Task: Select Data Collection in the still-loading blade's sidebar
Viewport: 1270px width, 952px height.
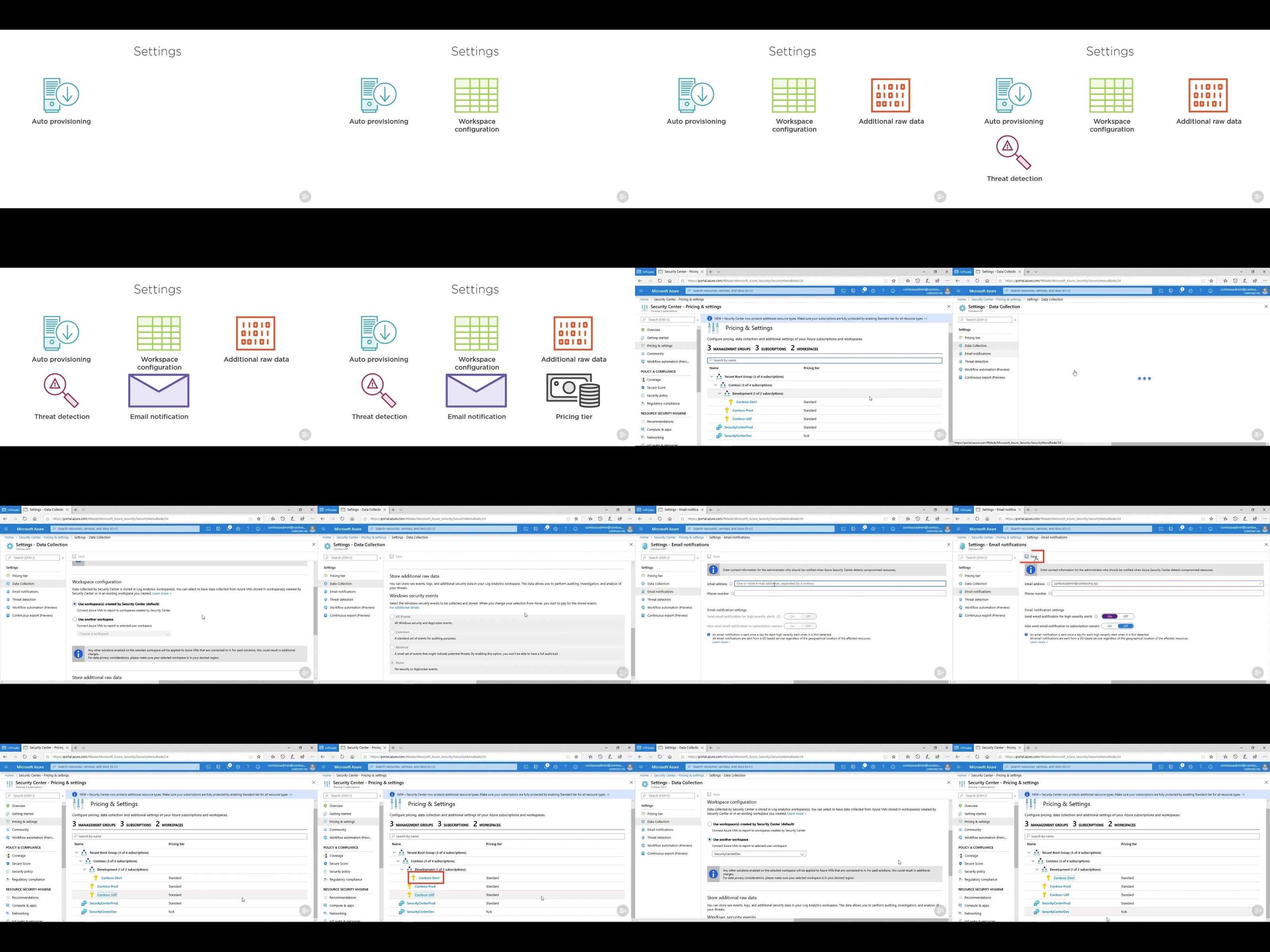Action: [976, 346]
